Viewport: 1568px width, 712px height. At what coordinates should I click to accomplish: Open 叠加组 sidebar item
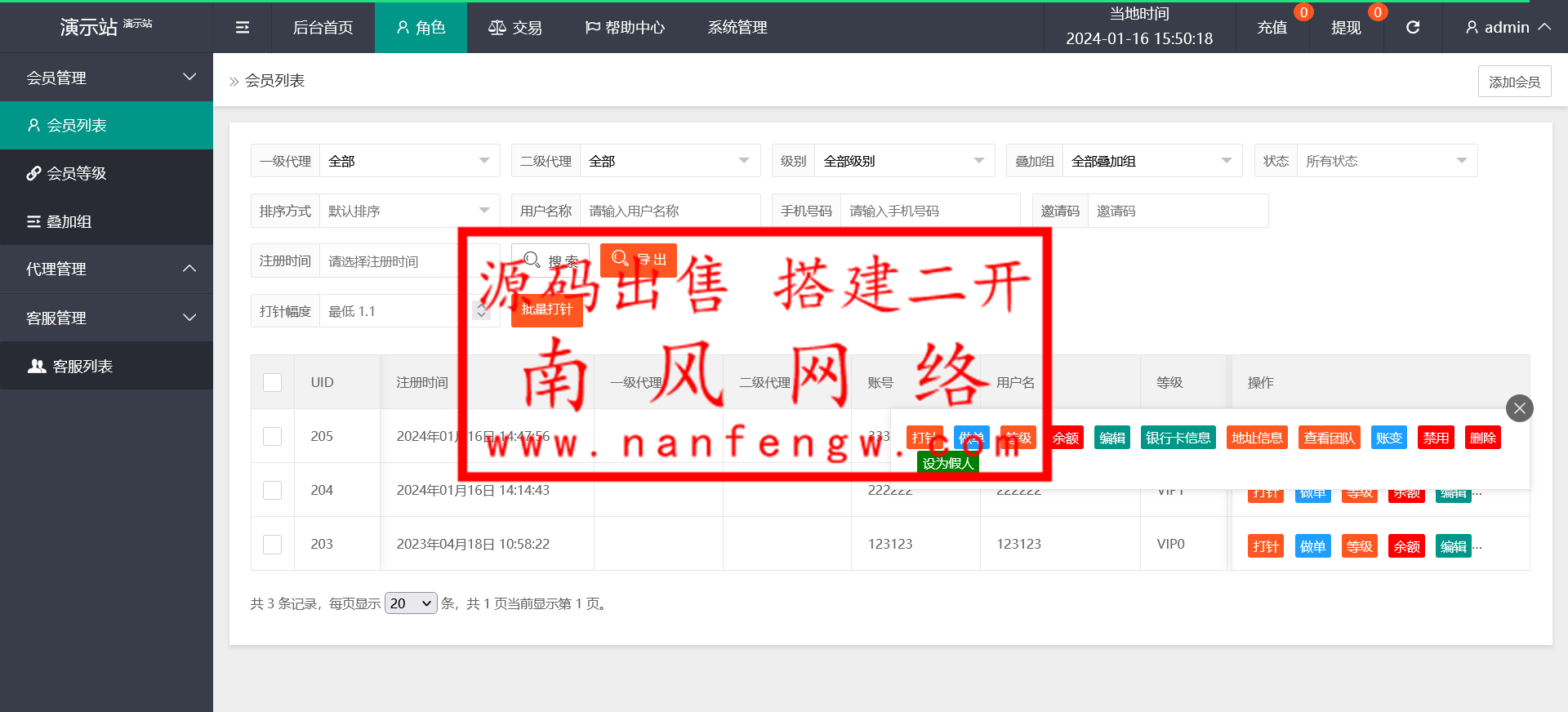click(x=106, y=221)
